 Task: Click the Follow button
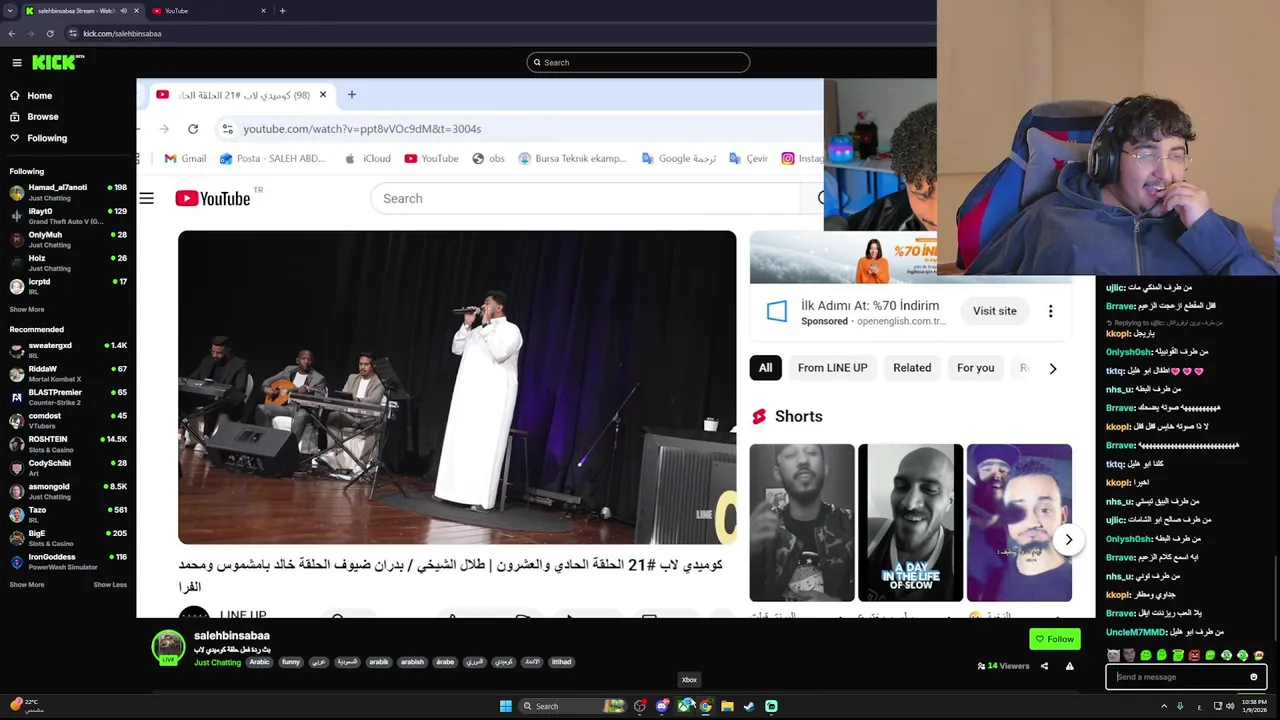coord(1055,639)
